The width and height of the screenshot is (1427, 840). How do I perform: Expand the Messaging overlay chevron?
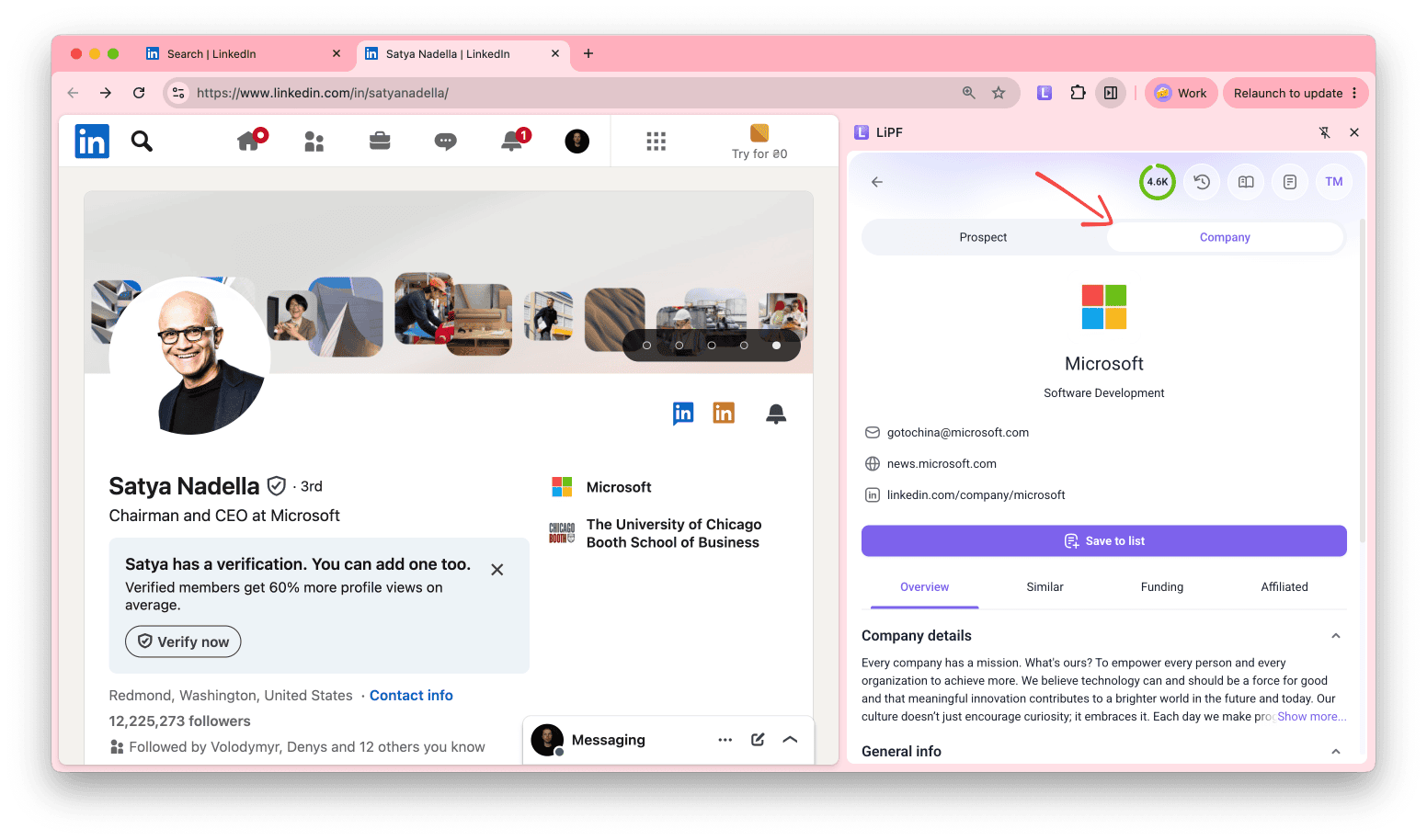click(x=790, y=740)
